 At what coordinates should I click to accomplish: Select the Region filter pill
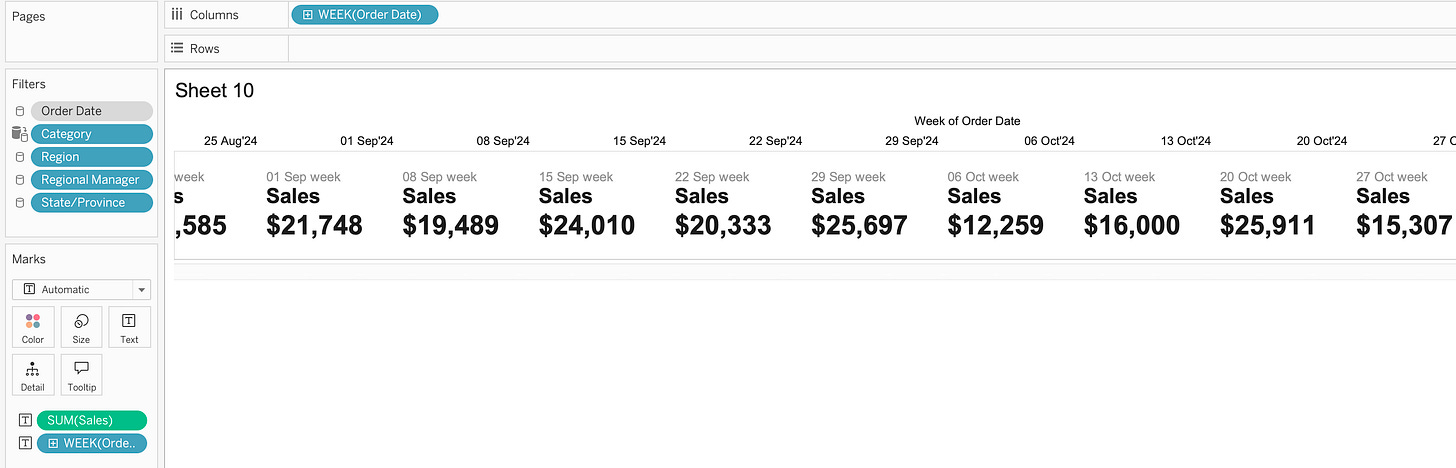92,157
